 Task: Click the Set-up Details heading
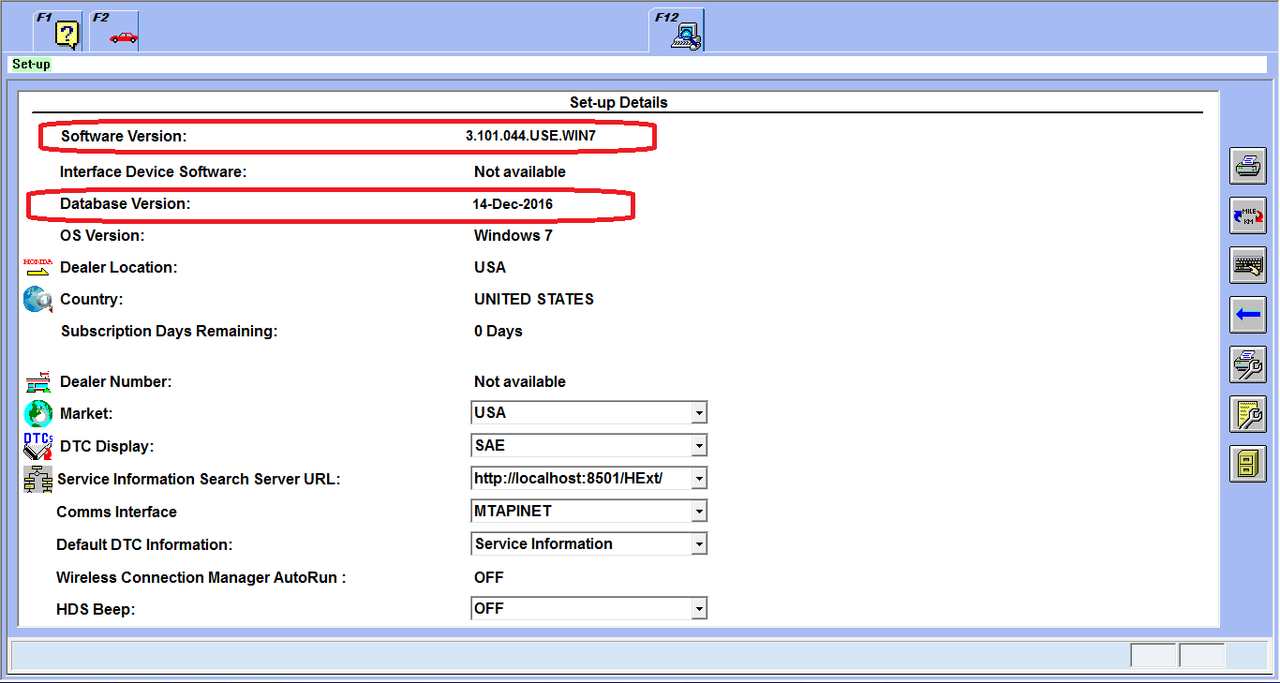click(x=618, y=102)
